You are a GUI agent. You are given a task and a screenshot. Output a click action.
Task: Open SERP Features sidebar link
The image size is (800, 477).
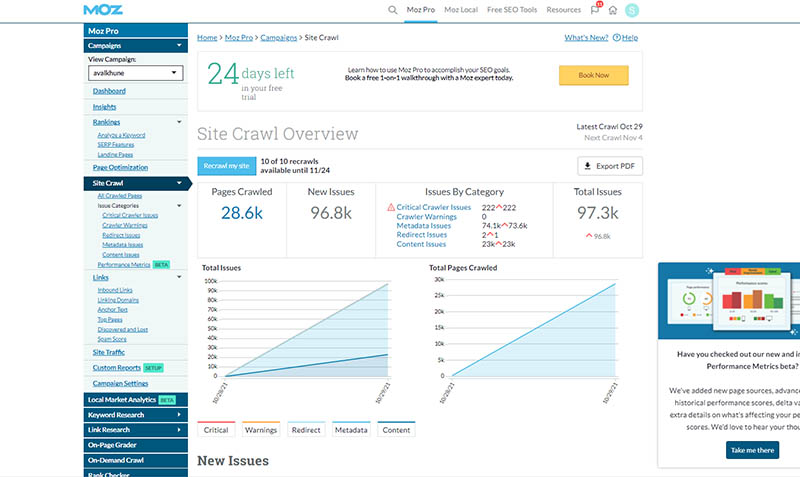(x=116, y=145)
